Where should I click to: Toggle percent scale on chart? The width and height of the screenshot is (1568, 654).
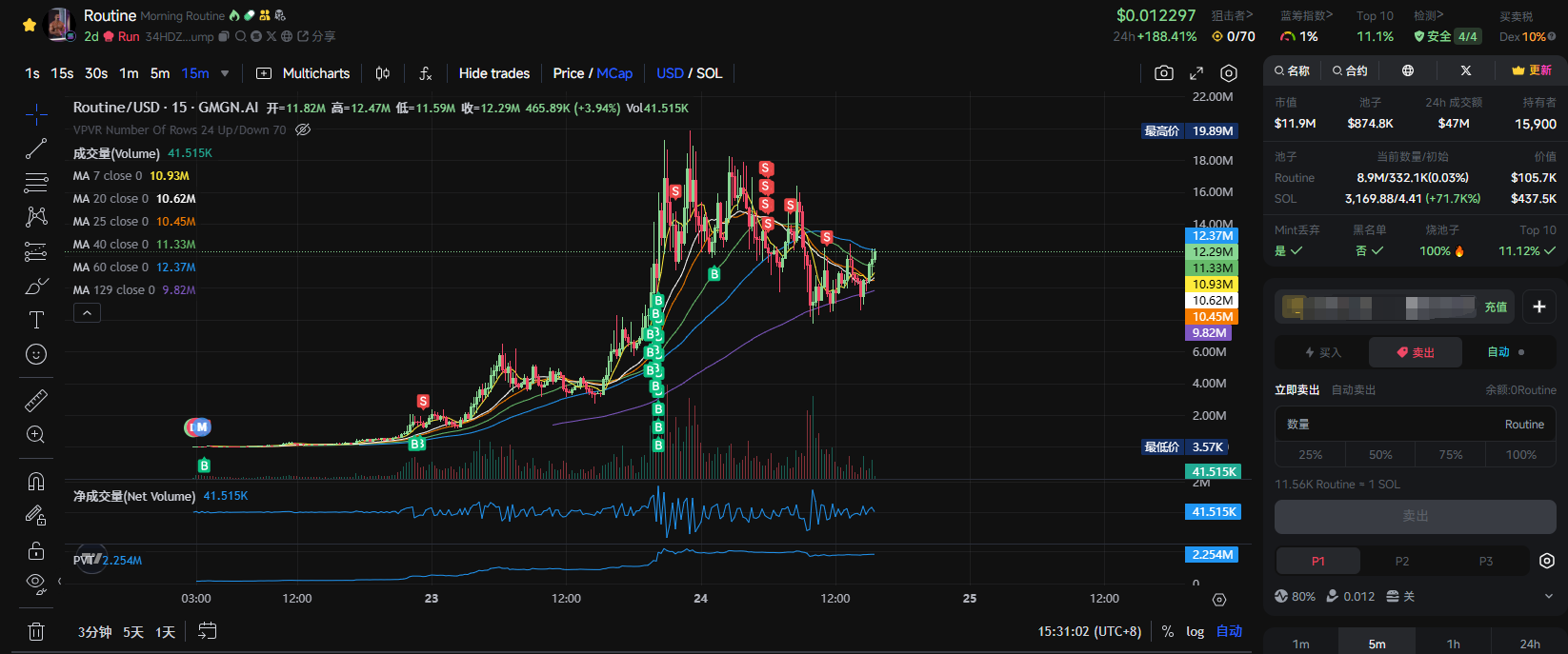pos(1168,631)
